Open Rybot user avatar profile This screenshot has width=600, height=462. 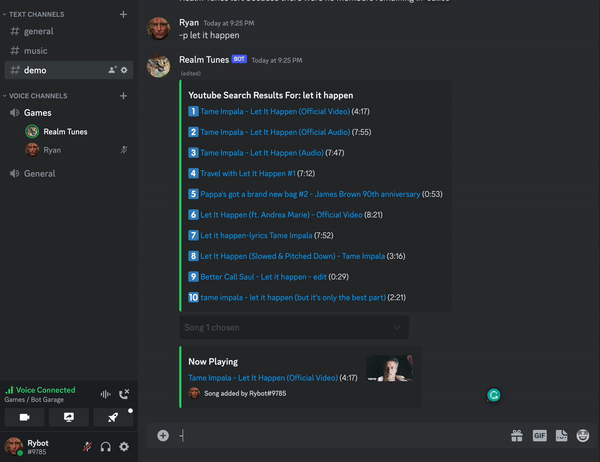pyautogui.click(x=14, y=446)
